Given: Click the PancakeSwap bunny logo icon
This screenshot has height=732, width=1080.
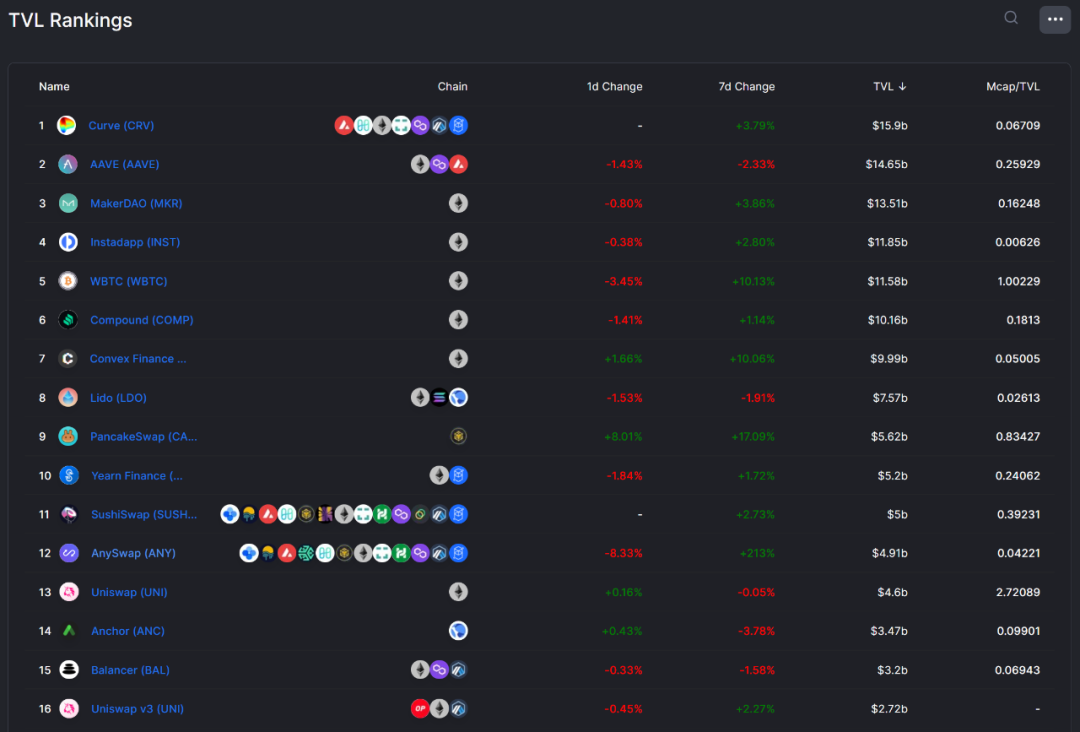Looking at the screenshot, I should click(x=68, y=437).
